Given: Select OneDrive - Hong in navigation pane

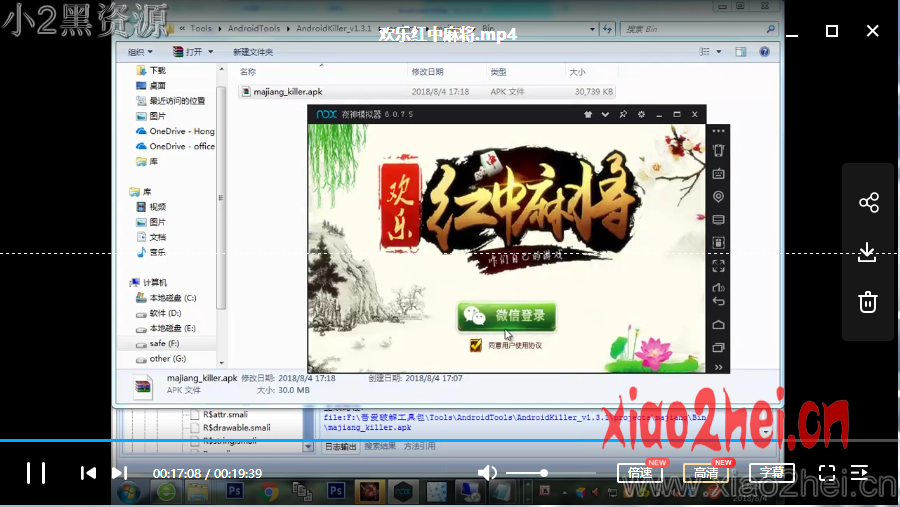Looking at the screenshot, I should point(181,131).
